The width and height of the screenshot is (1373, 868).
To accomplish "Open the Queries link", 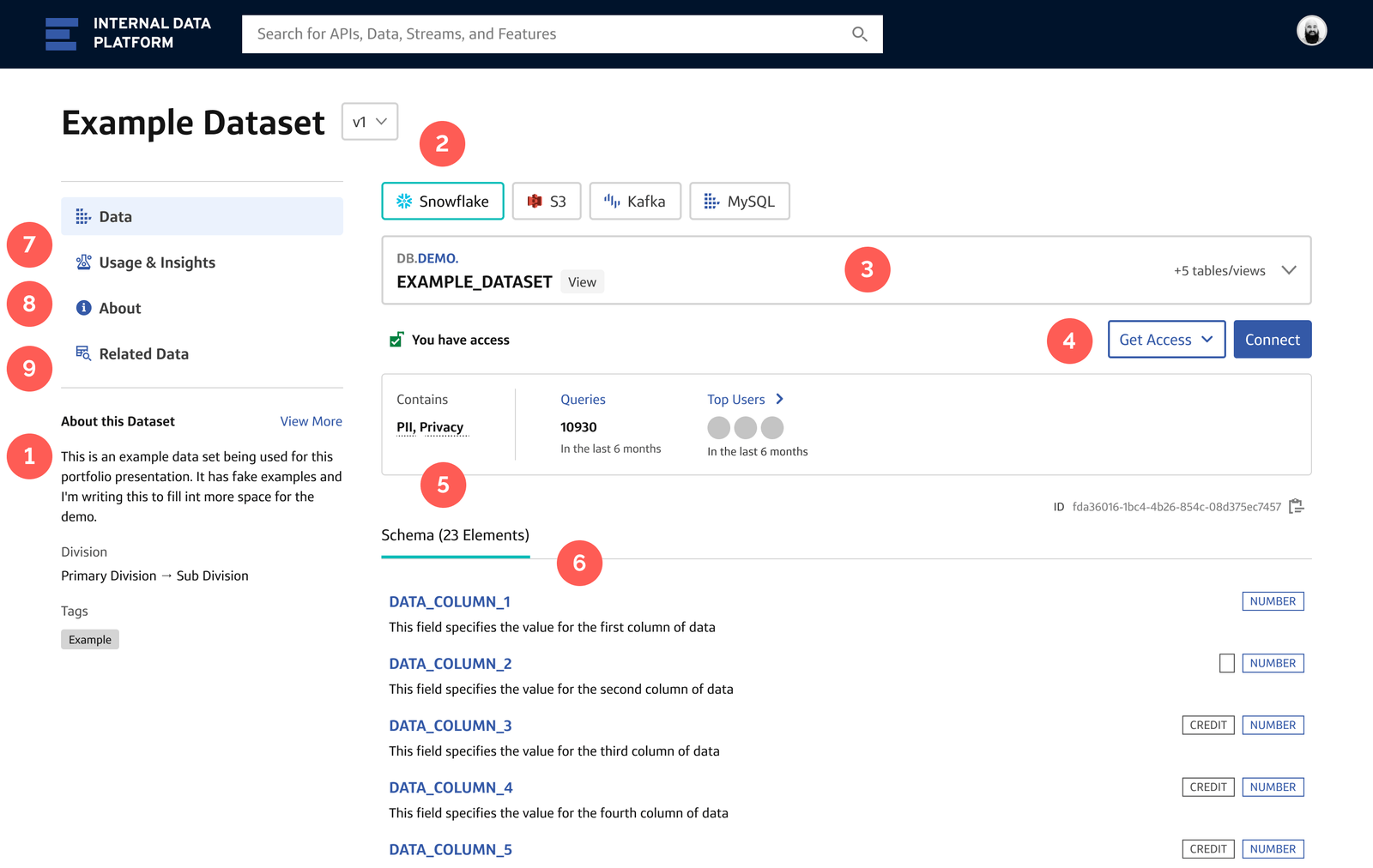I will point(583,400).
